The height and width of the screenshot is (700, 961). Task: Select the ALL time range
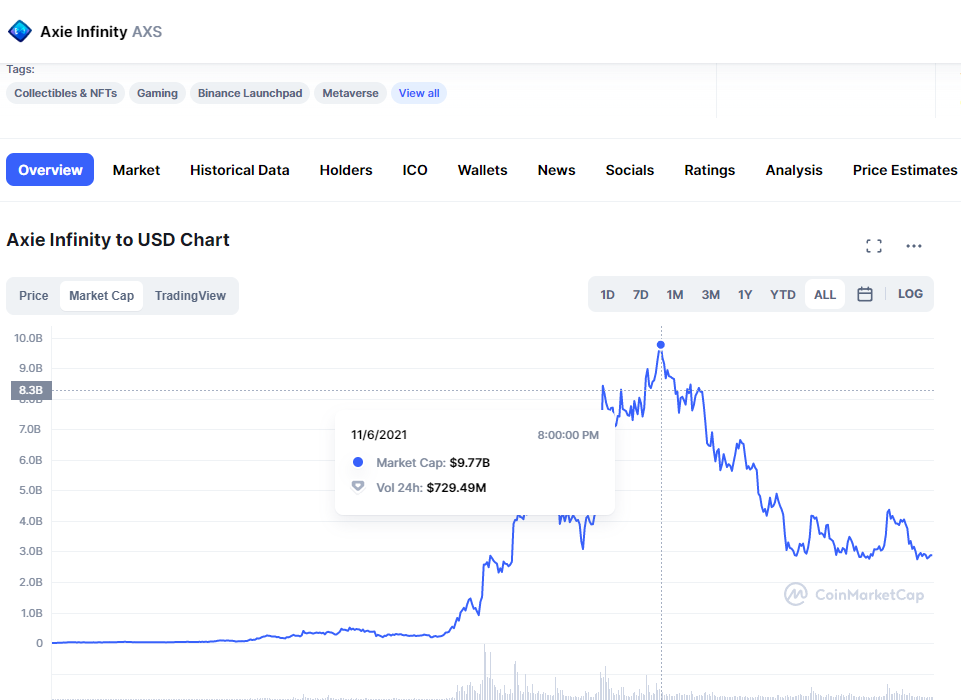point(825,295)
